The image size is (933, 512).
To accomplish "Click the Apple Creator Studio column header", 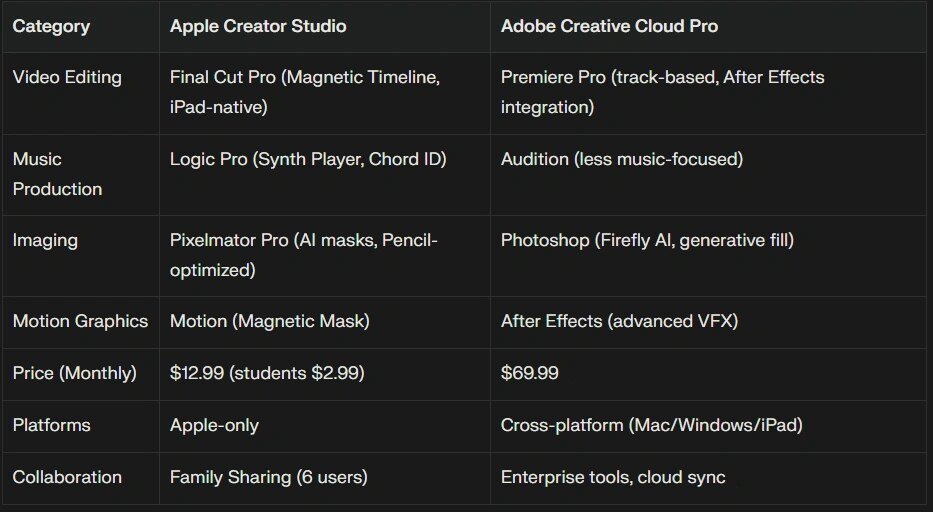I will [x=258, y=26].
